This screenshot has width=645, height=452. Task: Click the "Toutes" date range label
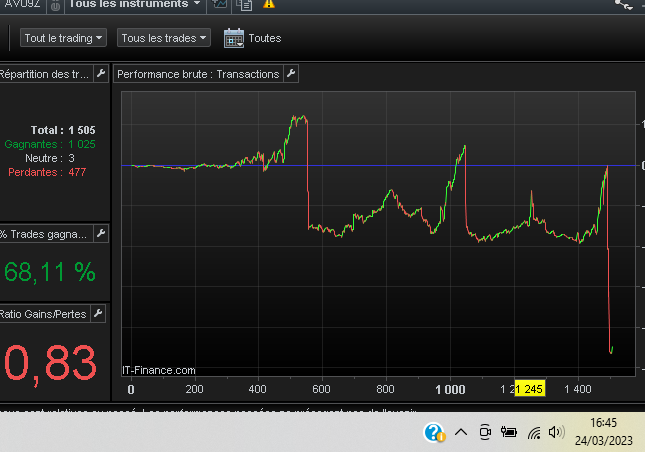264,38
